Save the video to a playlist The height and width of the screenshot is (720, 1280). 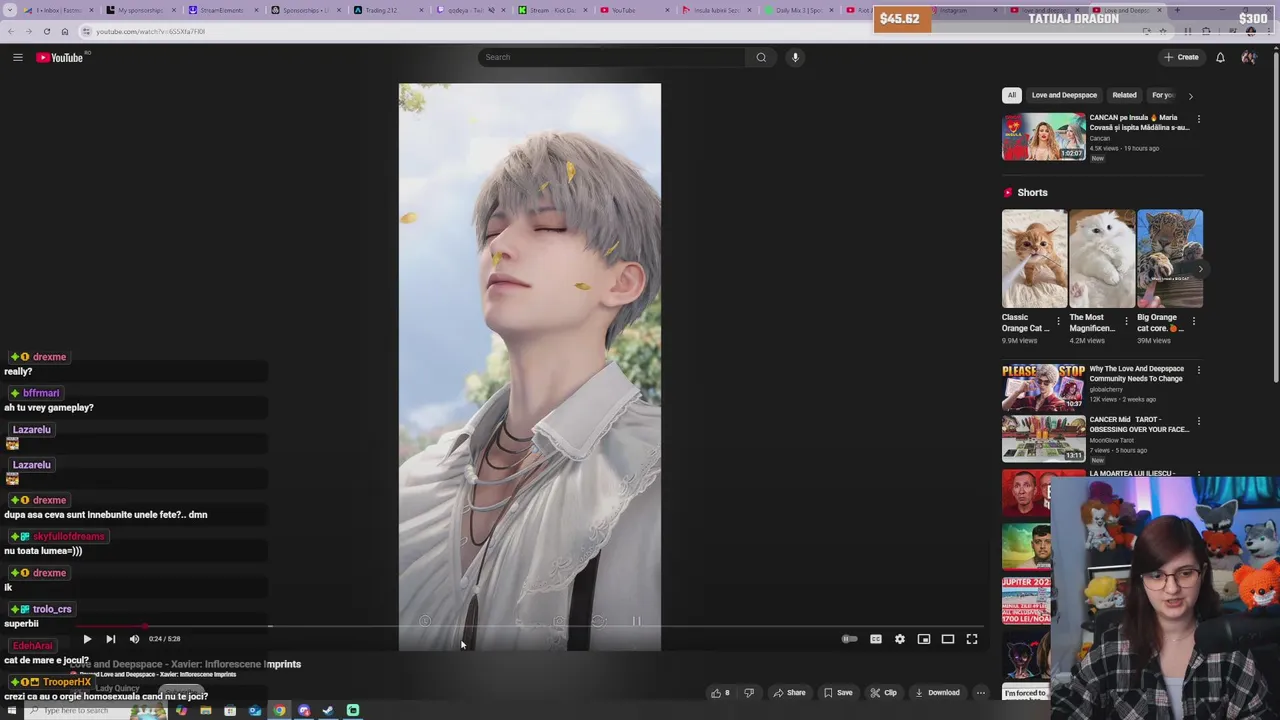coord(837,692)
